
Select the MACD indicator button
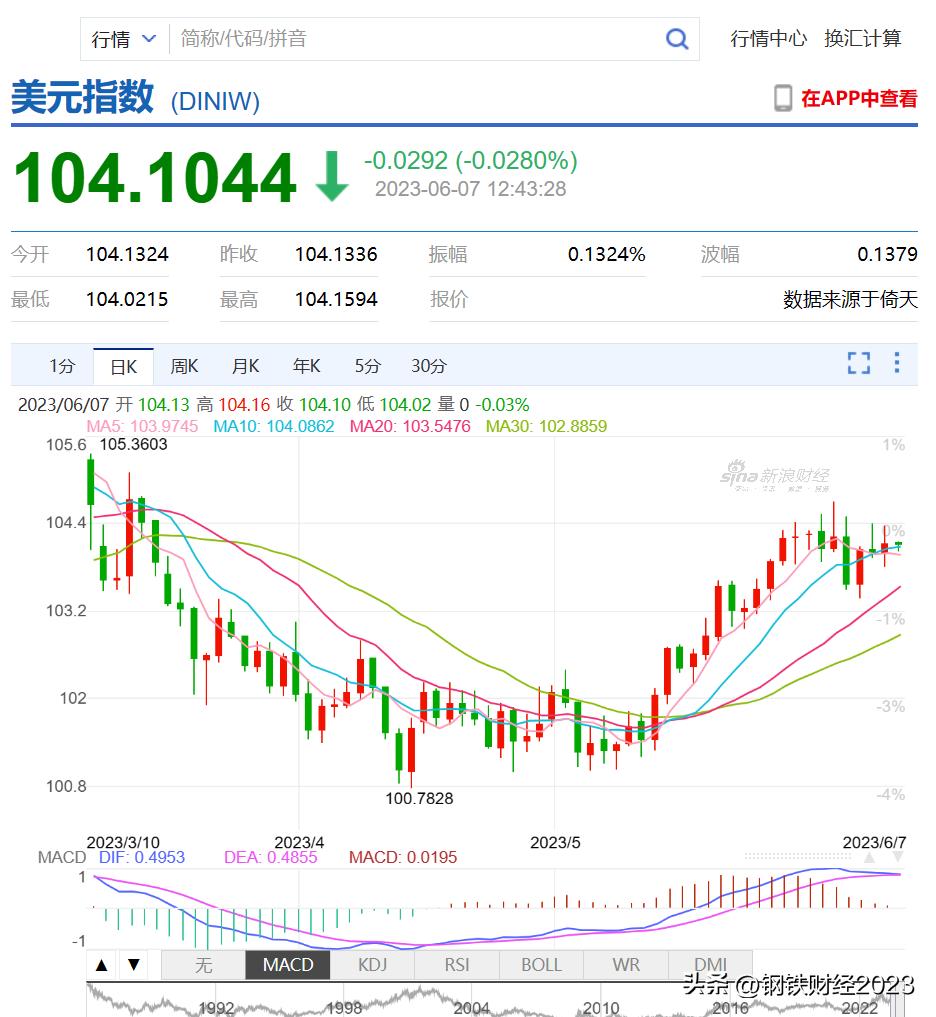point(287,965)
